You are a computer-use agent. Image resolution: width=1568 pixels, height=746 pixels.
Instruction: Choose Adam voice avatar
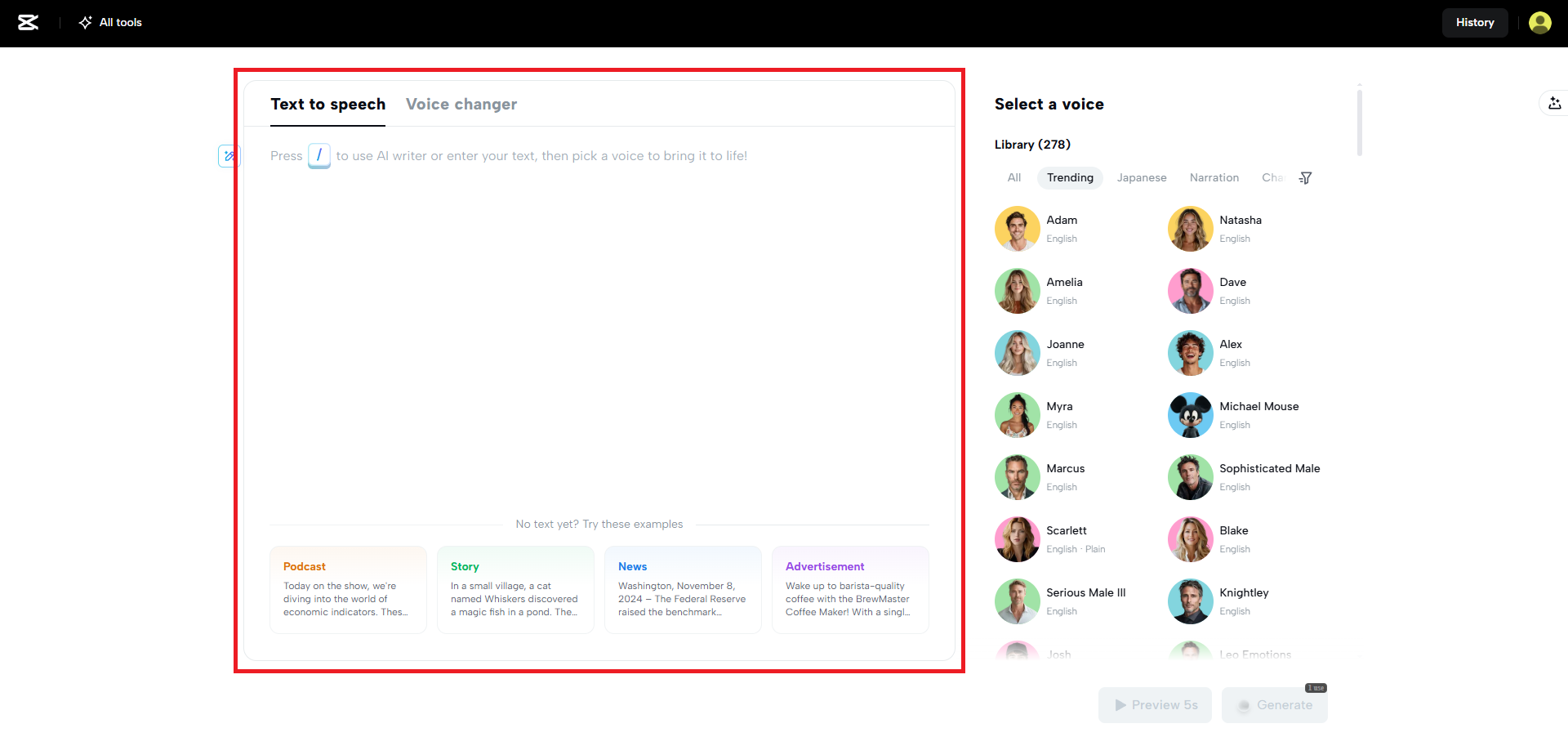pyautogui.click(x=1017, y=229)
